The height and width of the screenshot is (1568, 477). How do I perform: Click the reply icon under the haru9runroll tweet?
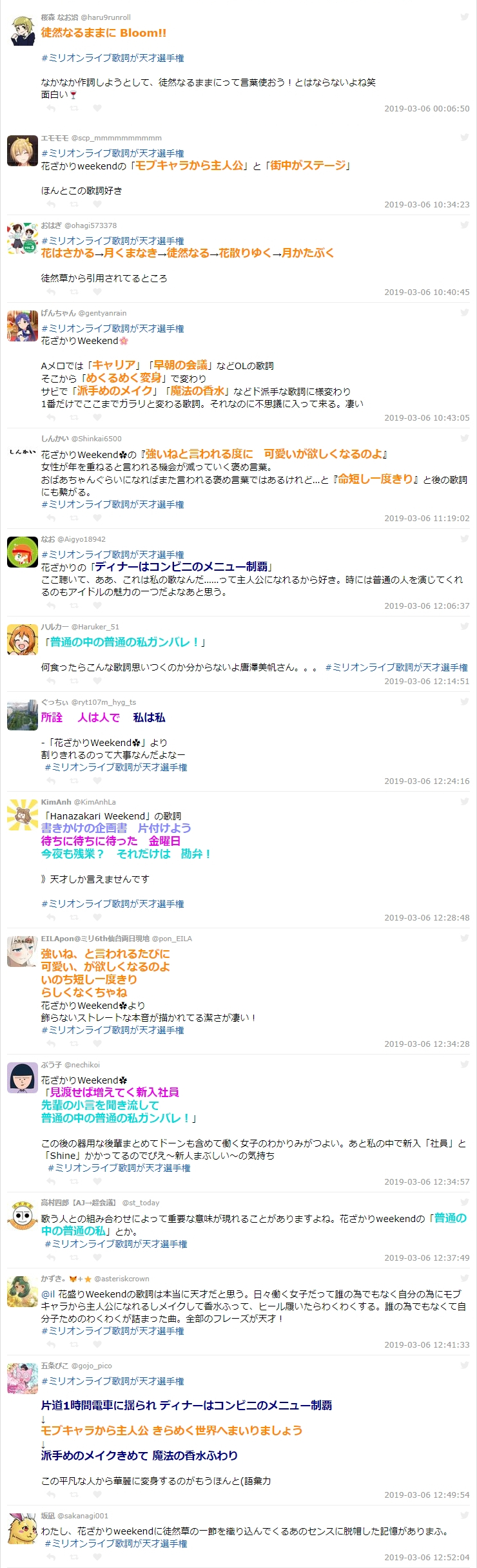pos(51,108)
